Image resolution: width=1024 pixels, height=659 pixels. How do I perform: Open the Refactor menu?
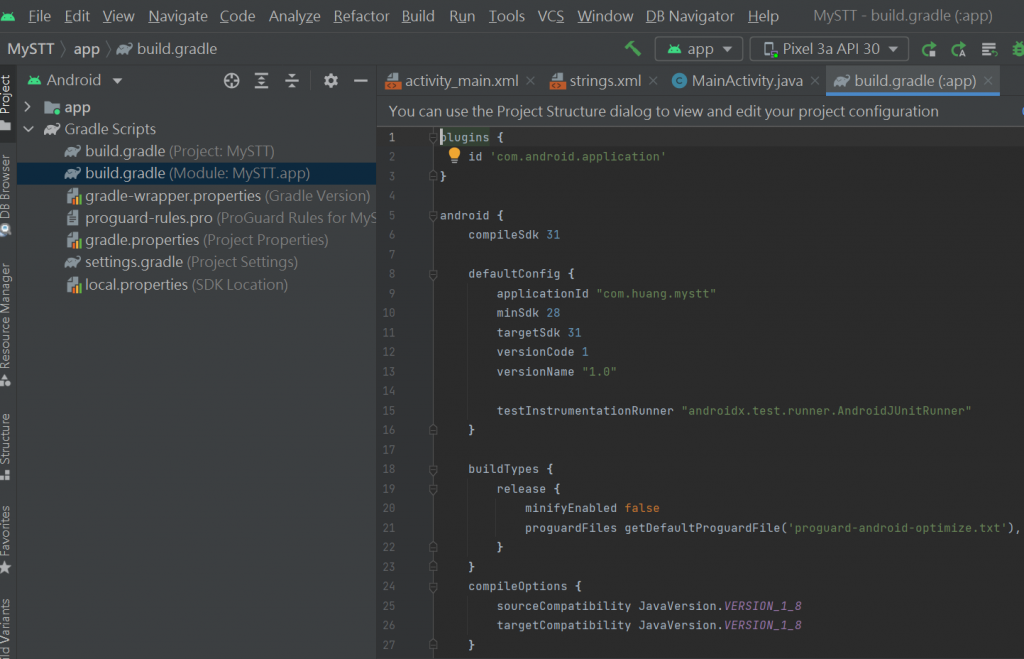[x=361, y=16]
